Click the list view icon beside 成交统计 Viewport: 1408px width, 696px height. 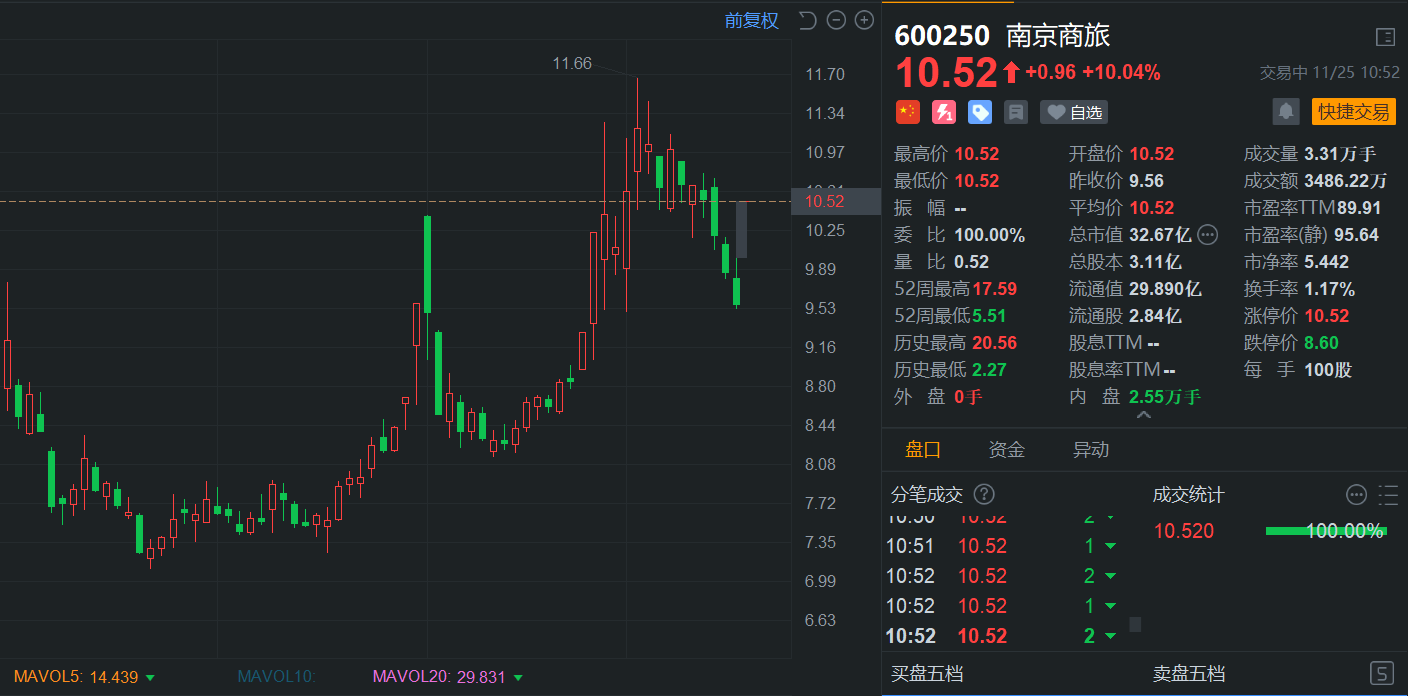click(1388, 494)
